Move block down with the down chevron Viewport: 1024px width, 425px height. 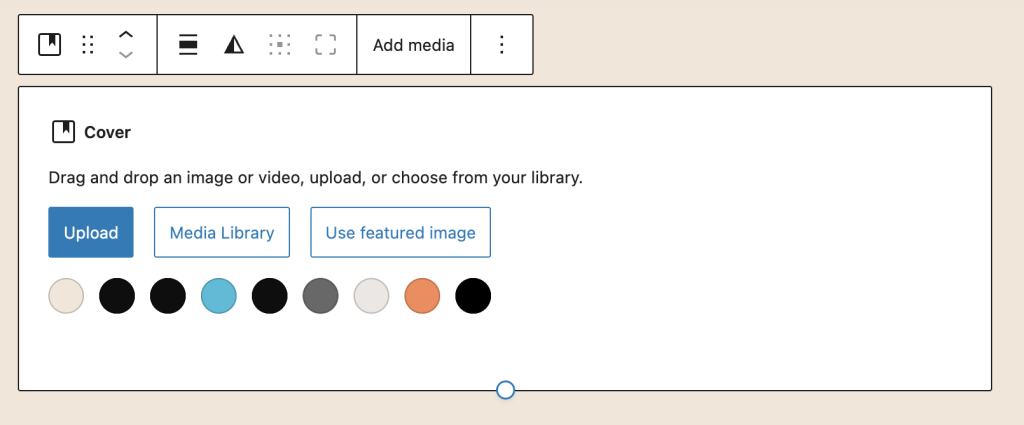pos(126,55)
